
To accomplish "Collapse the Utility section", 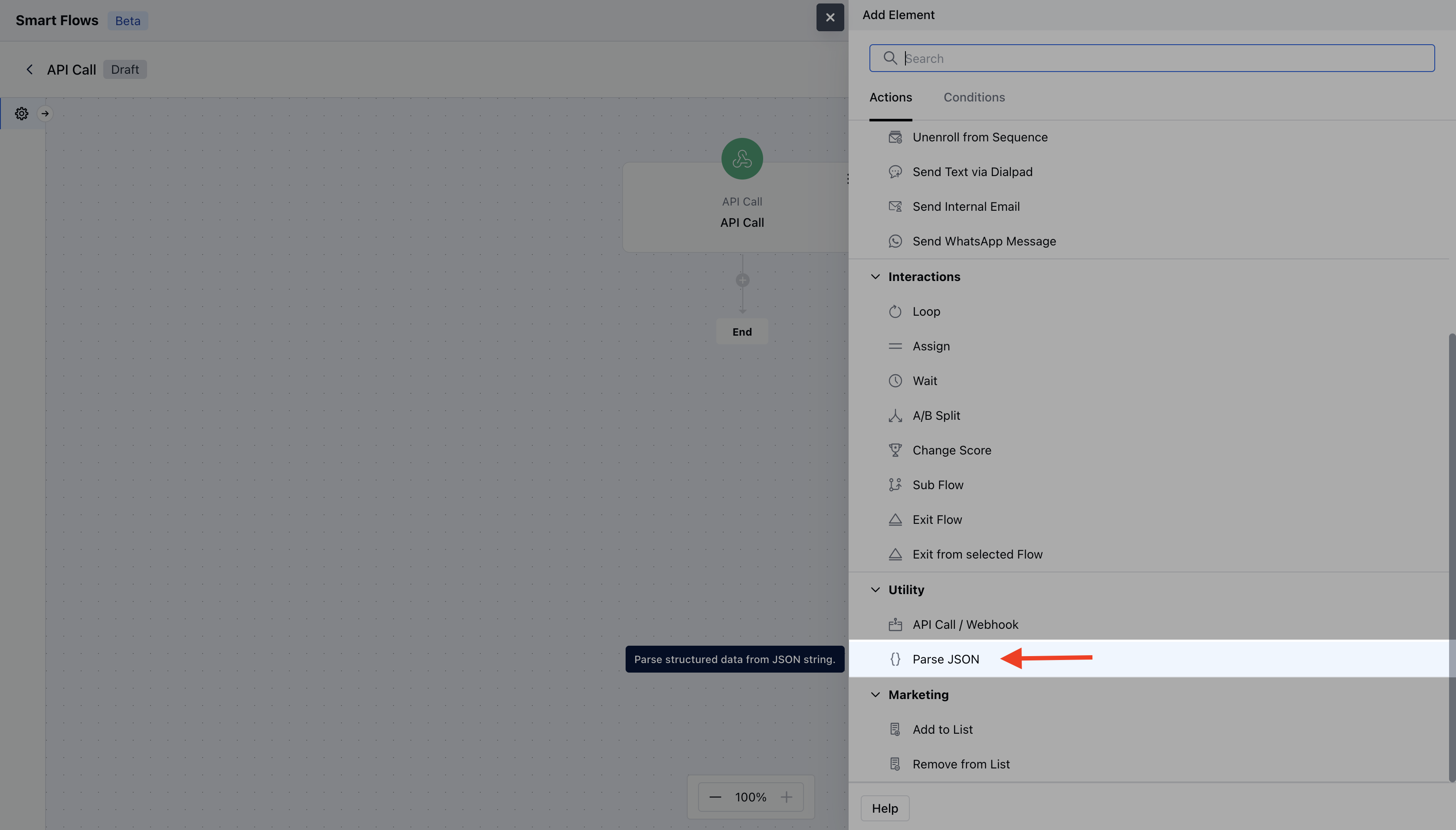I will click(x=875, y=589).
